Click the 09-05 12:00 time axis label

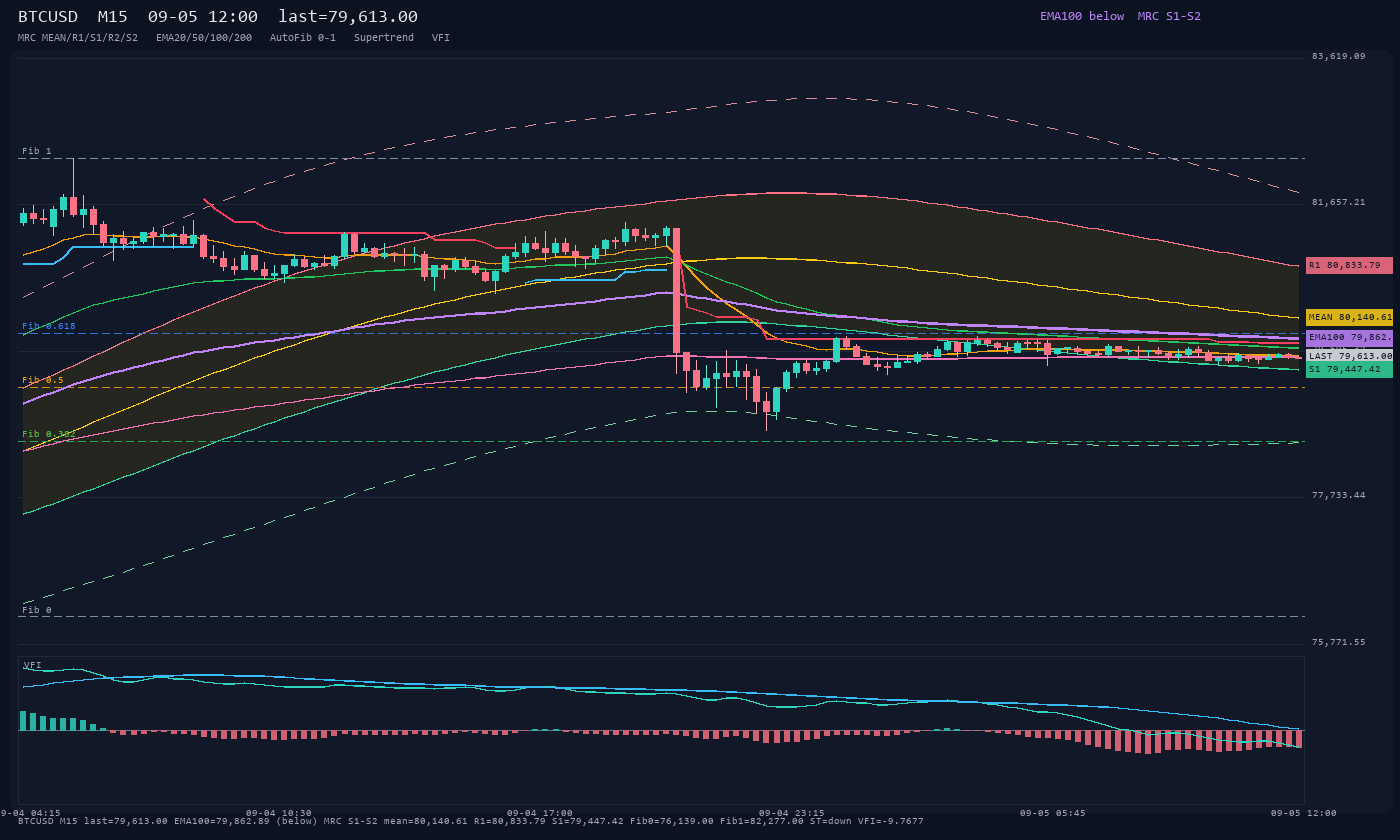tap(1304, 813)
